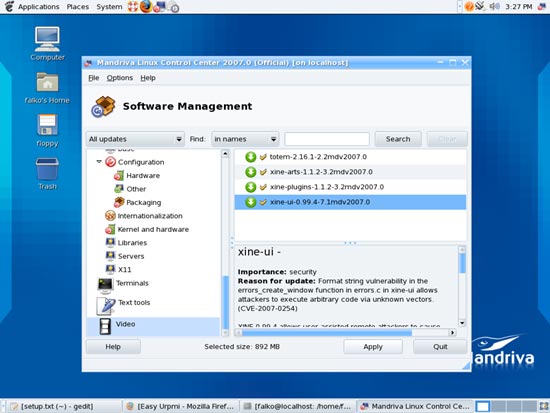Select the Text tools category row
The width and height of the screenshot is (550, 413).
[x=153, y=306]
